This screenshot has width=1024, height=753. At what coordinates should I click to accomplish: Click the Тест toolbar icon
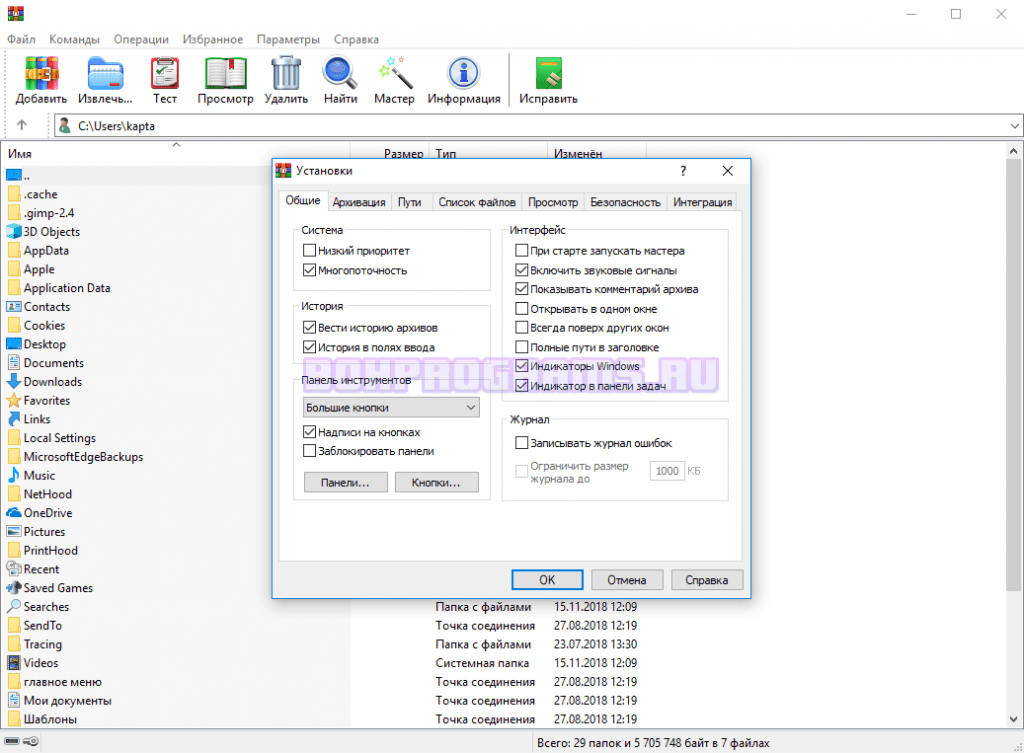point(165,75)
